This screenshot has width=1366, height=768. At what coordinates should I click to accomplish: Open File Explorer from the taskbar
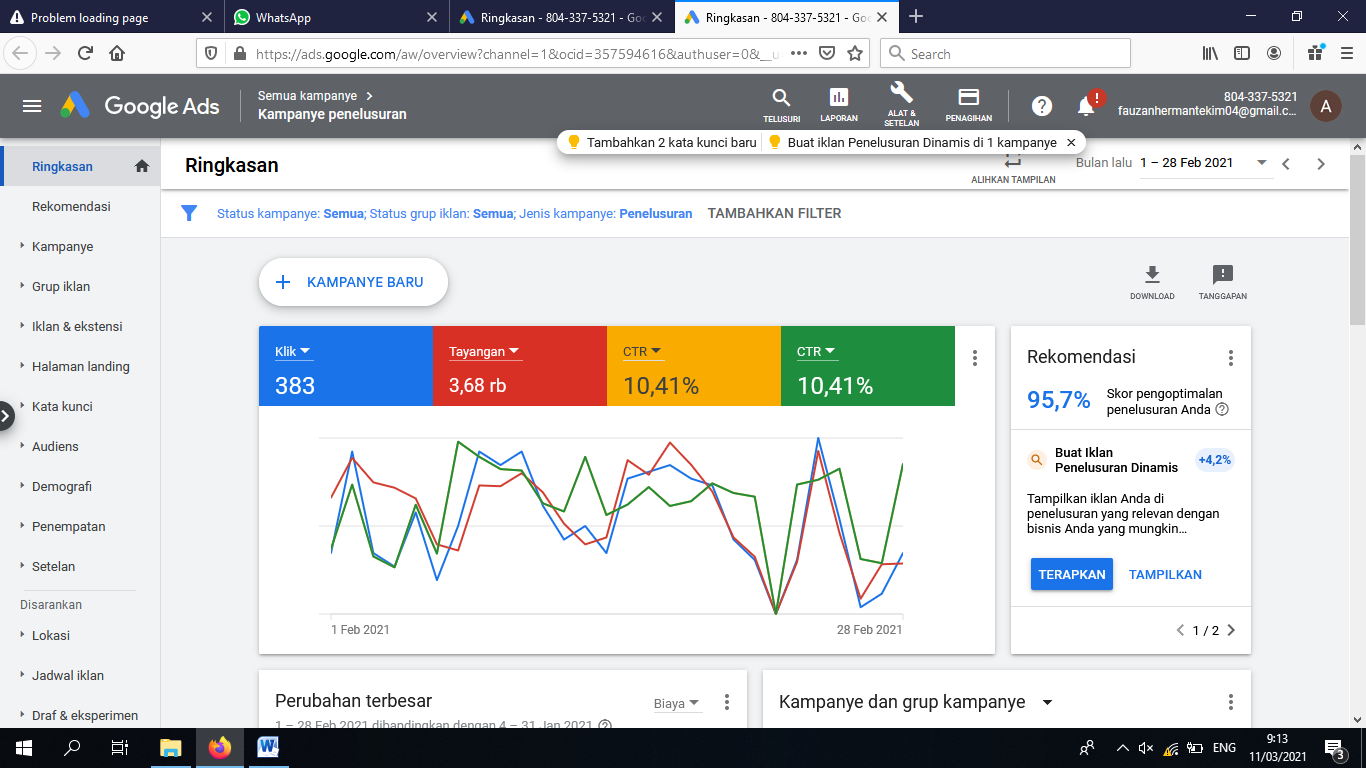[171, 747]
